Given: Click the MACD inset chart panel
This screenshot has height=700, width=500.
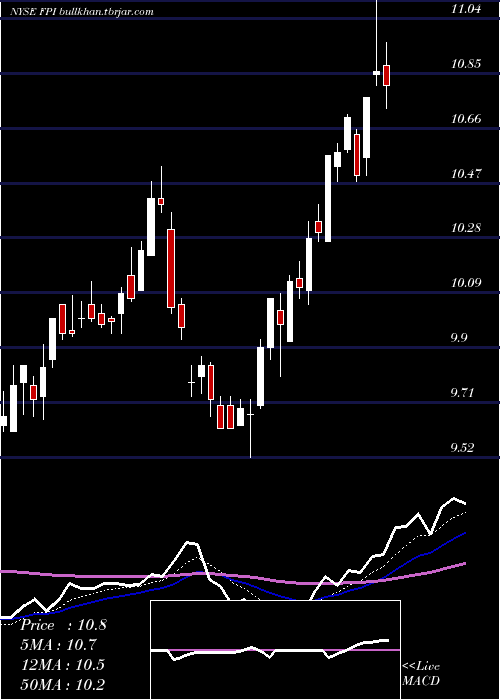Looking at the screenshot, I should [275, 650].
